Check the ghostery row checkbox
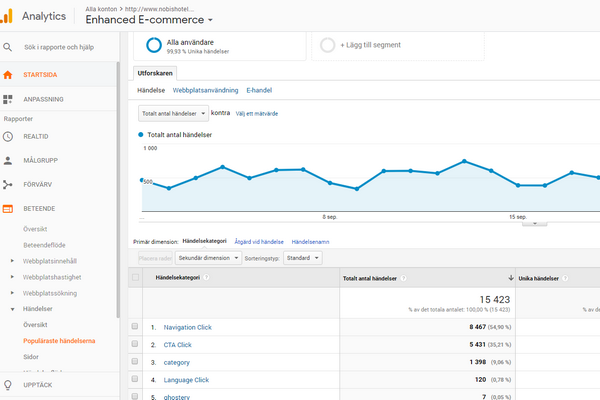 click(135, 396)
